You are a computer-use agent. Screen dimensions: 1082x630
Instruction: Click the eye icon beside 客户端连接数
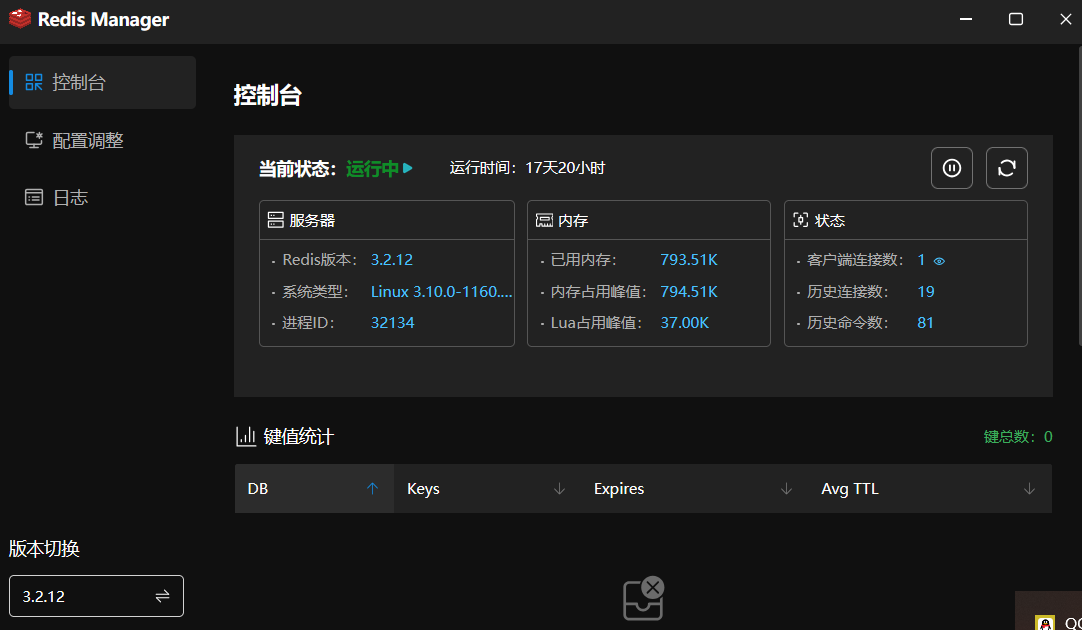(939, 261)
